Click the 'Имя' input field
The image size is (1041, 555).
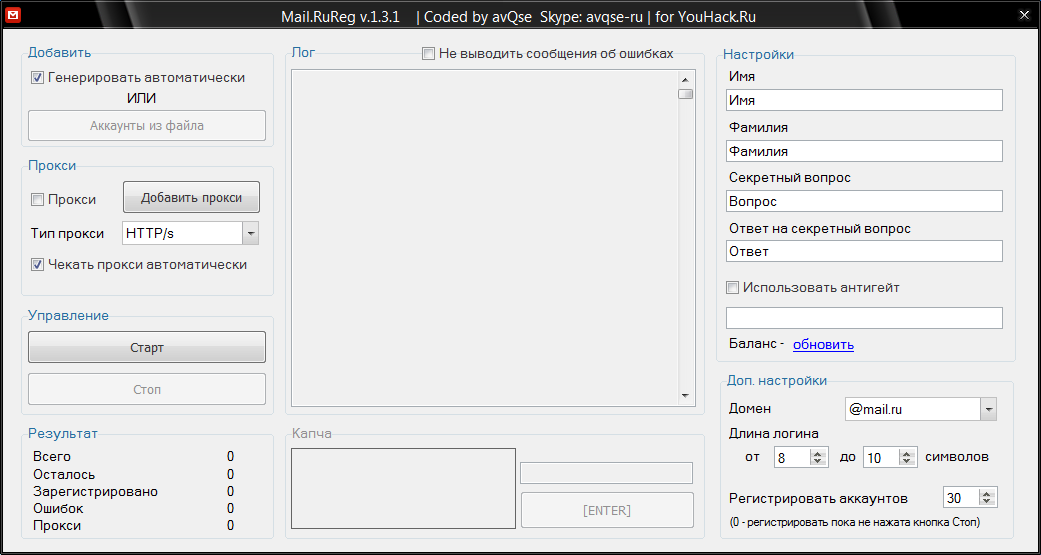(864, 100)
